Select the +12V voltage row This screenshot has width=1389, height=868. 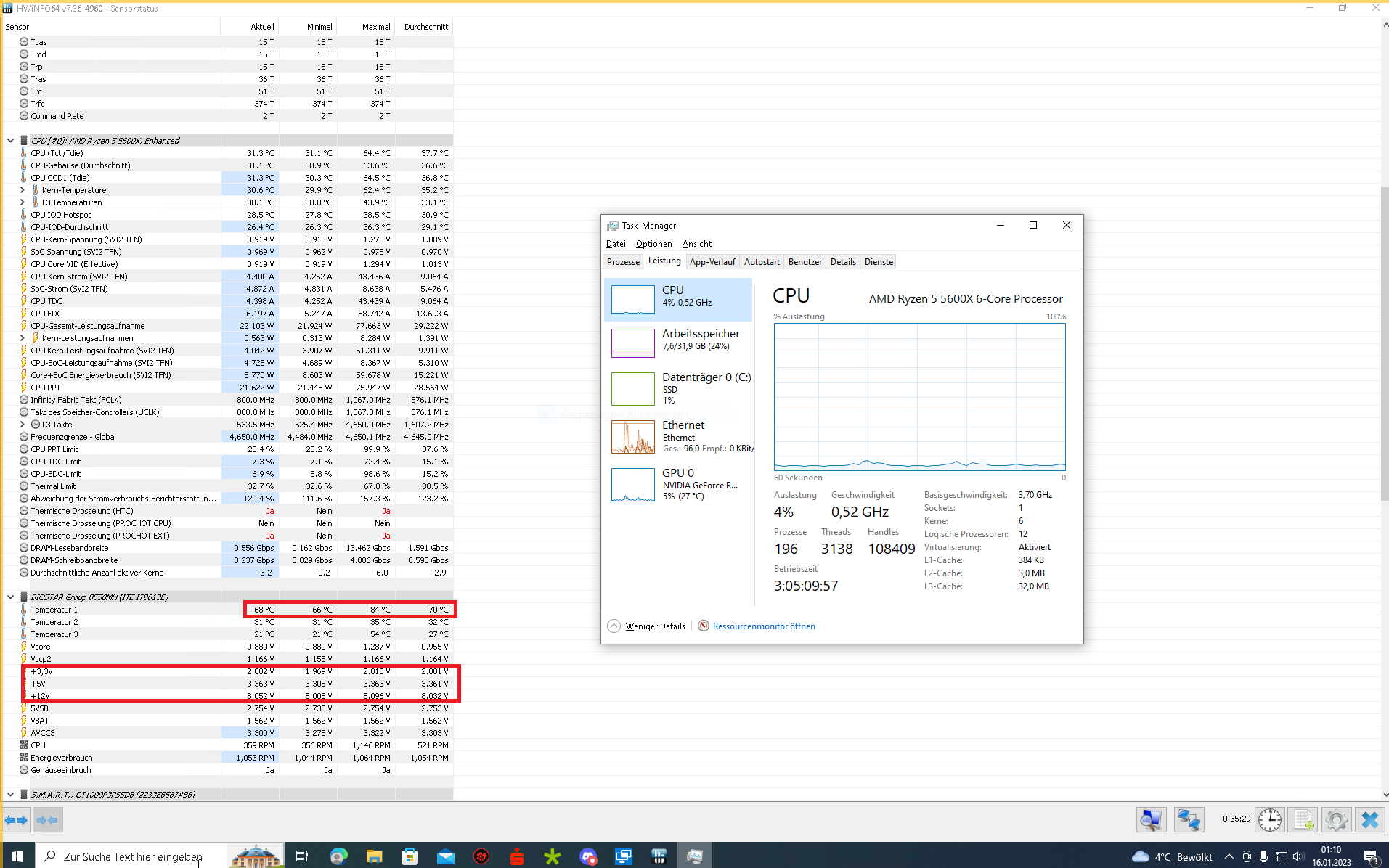pyautogui.click(x=227, y=696)
